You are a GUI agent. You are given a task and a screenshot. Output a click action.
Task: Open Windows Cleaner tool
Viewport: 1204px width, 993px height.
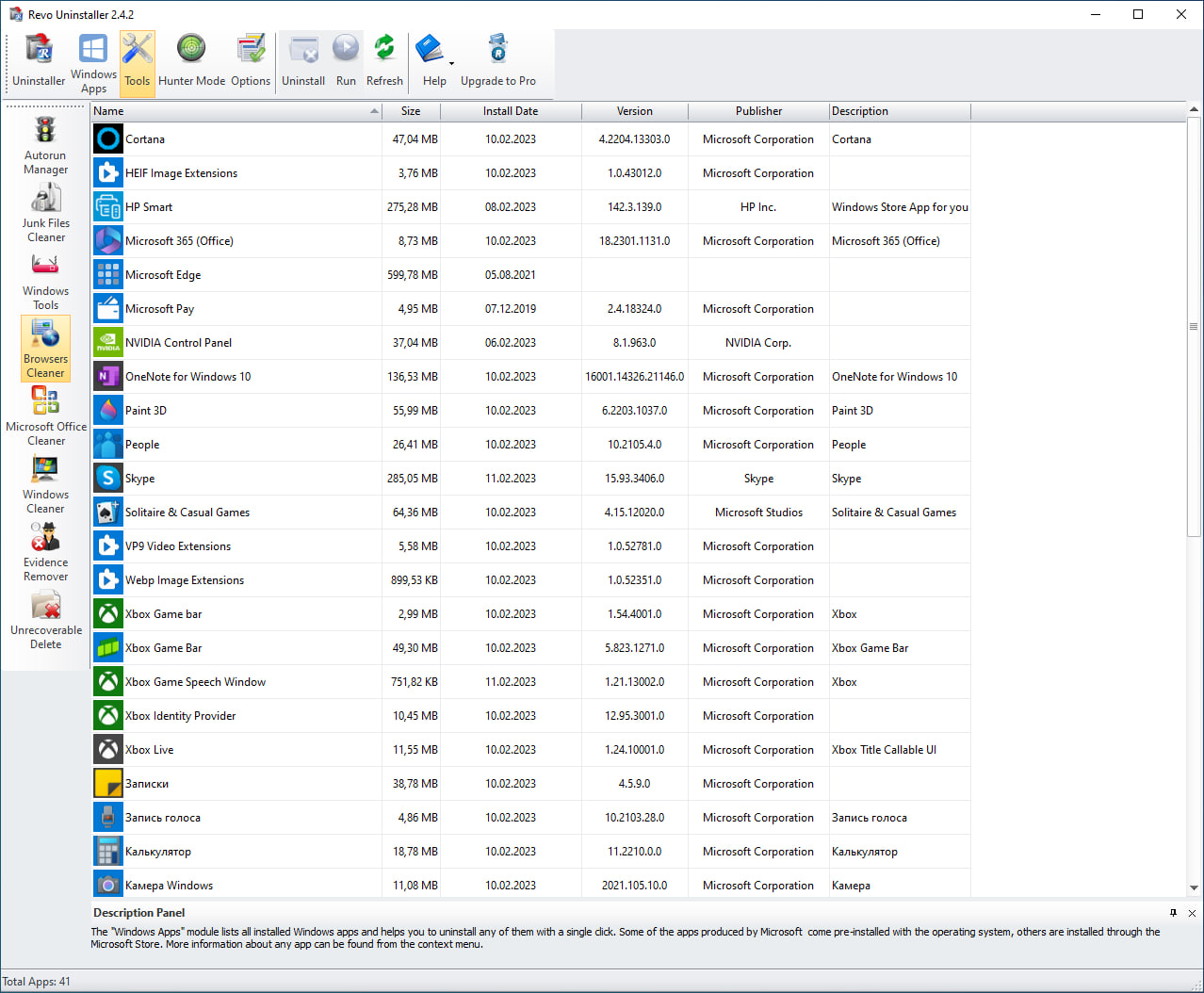click(x=45, y=484)
